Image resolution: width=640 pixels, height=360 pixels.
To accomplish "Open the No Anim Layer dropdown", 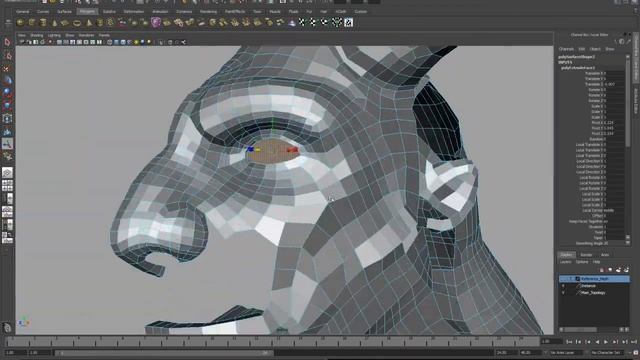I will tap(566, 353).
